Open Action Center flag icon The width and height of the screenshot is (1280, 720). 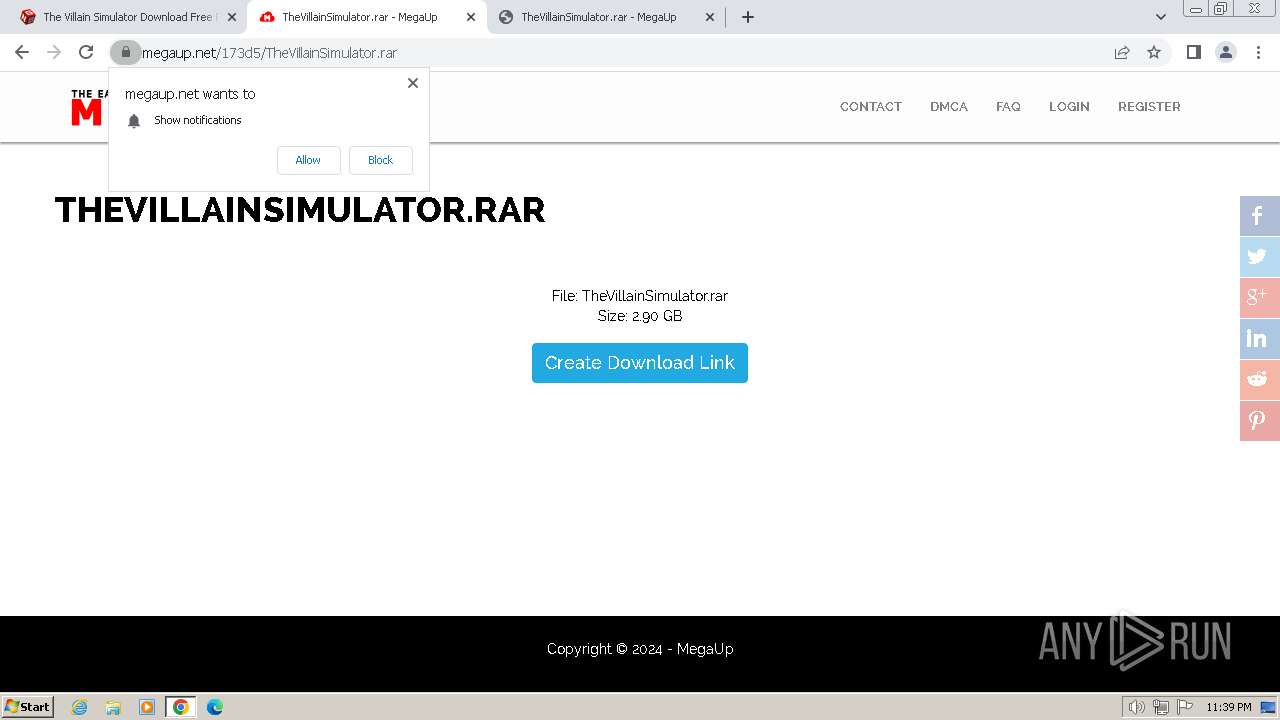coord(1185,707)
